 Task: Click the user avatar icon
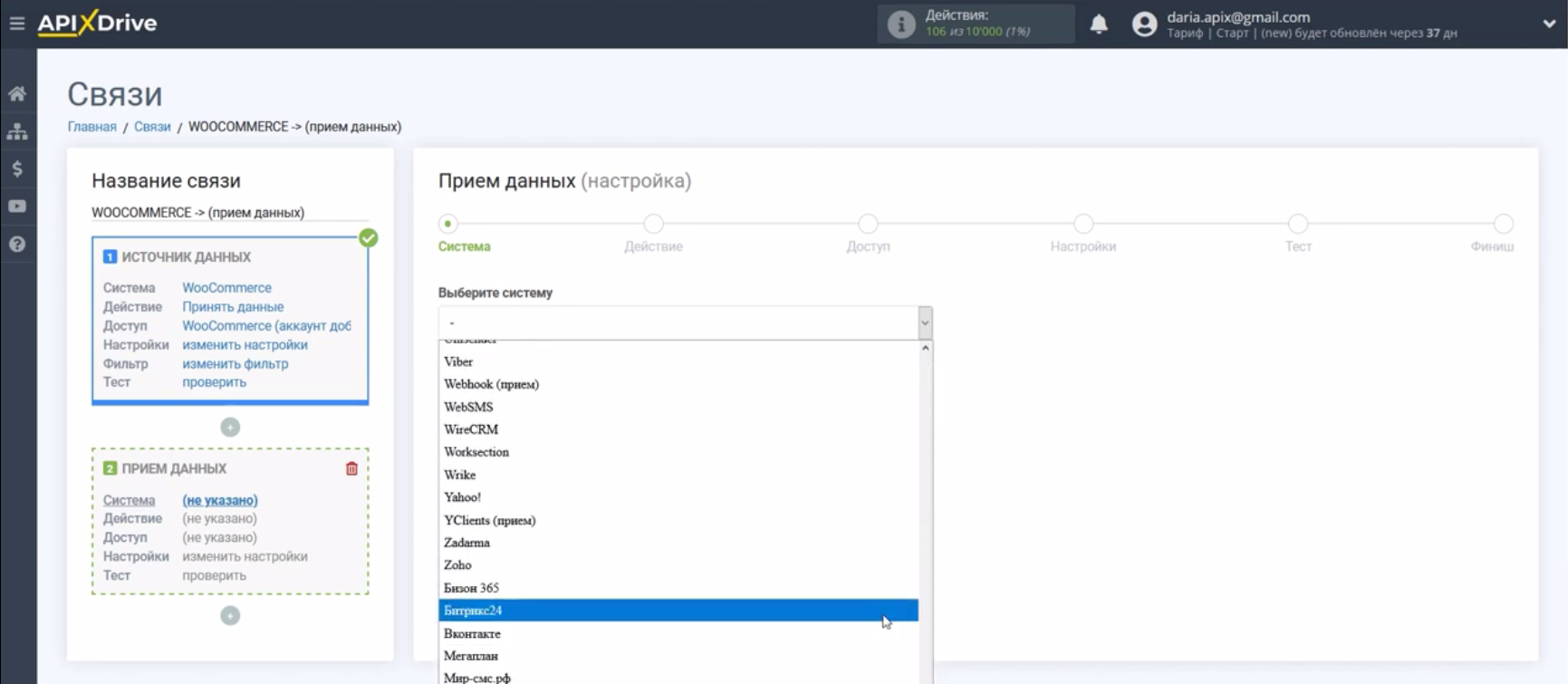coord(1145,24)
